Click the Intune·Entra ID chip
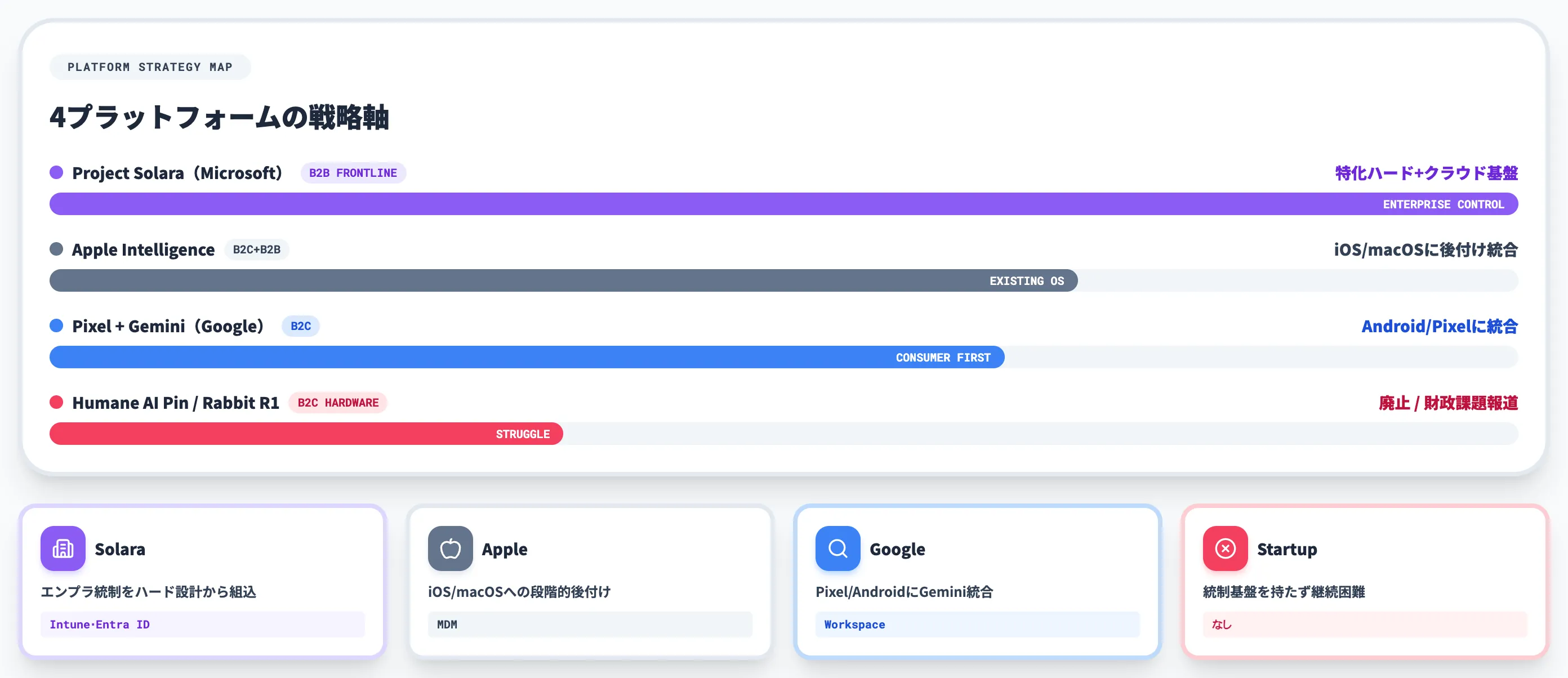Image resolution: width=1568 pixels, height=678 pixels. point(203,625)
